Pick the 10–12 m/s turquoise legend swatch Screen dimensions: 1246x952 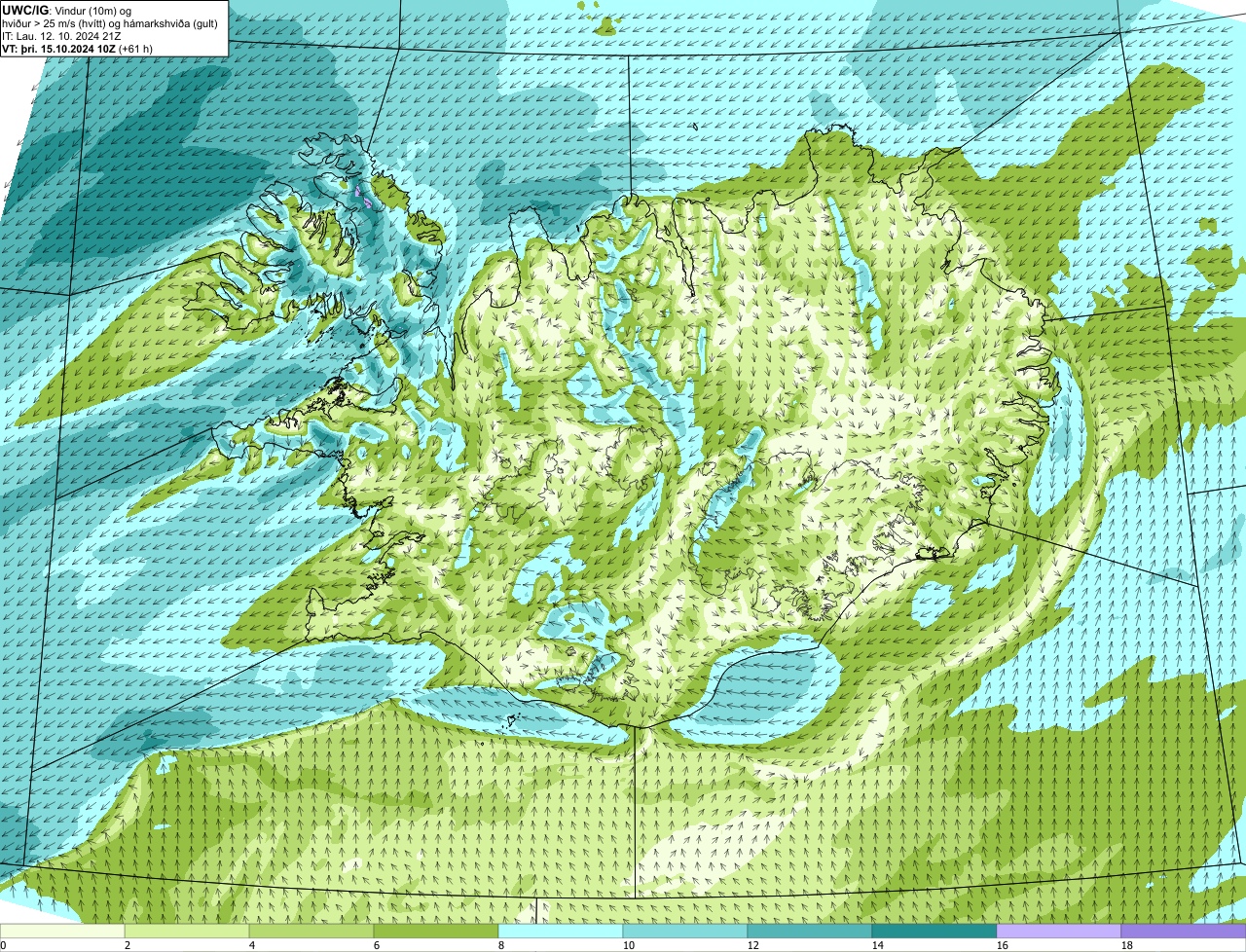(685, 931)
